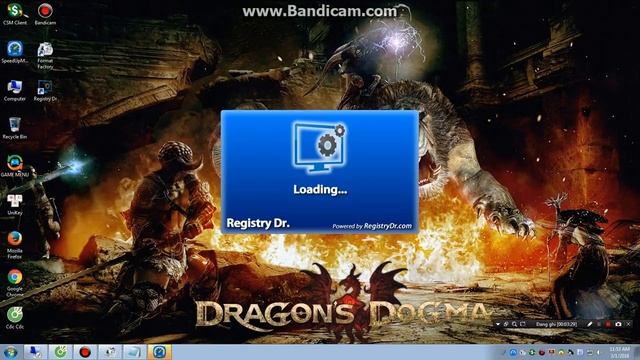
Task: Open the Windows Start menu
Action: 11,352
